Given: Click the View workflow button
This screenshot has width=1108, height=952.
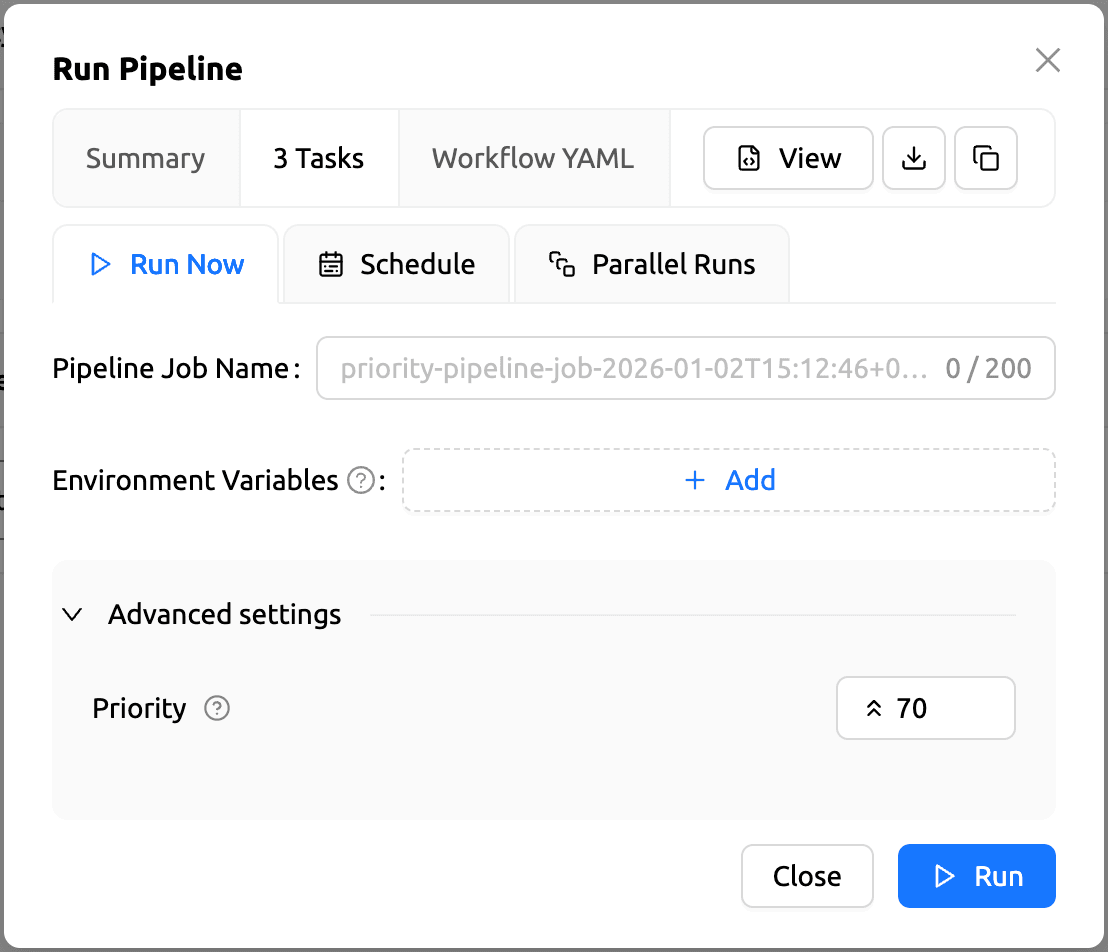Looking at the screenshot, I should [788, 158].
